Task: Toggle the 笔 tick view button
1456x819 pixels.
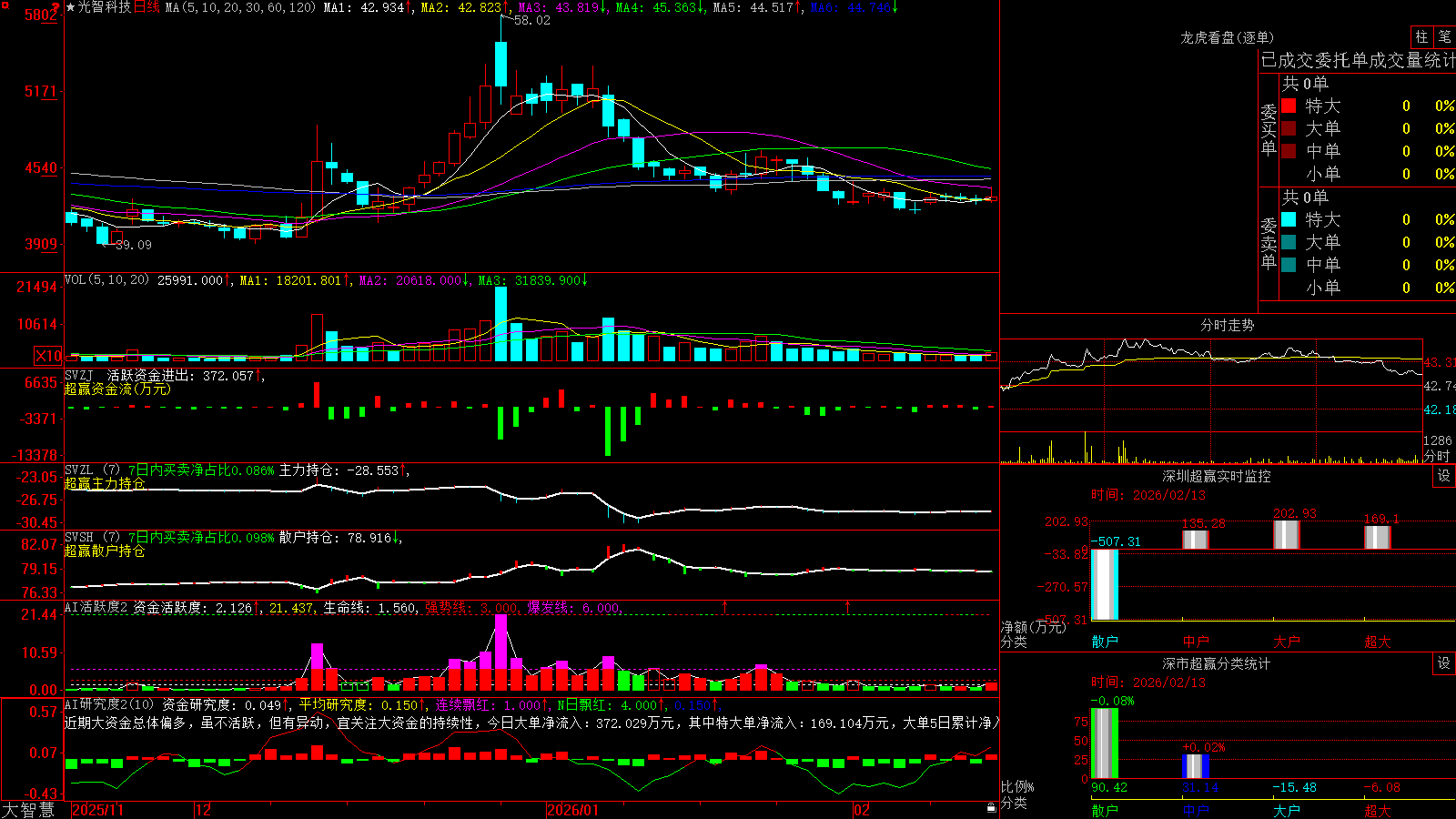Action: [1444, 37]
